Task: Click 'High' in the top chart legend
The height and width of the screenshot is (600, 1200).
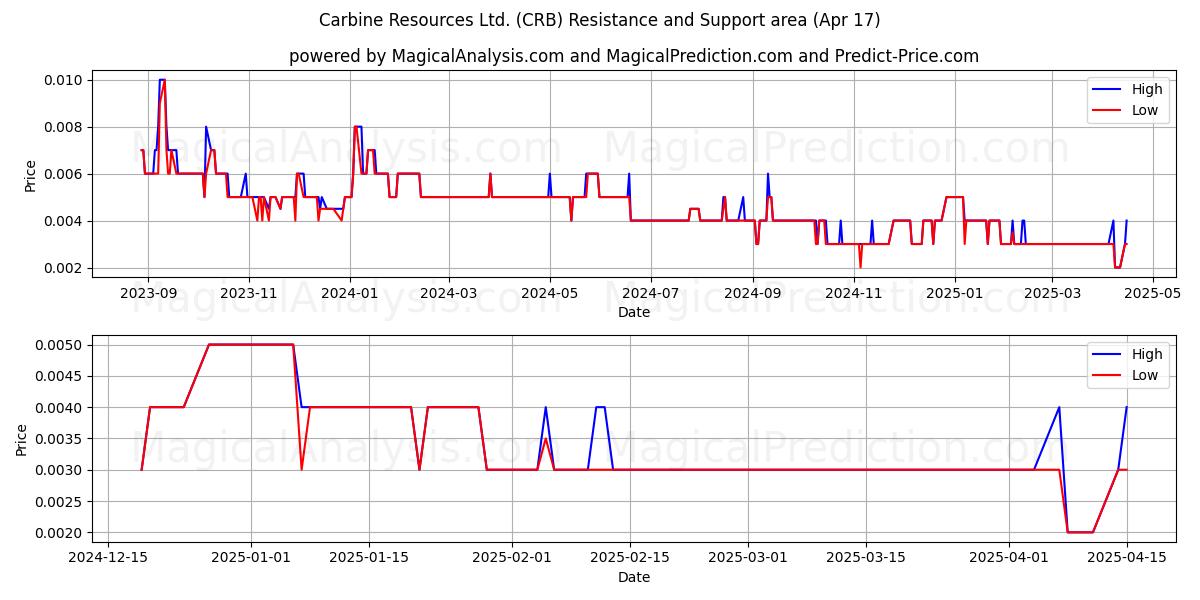Action: [1147, 89]
